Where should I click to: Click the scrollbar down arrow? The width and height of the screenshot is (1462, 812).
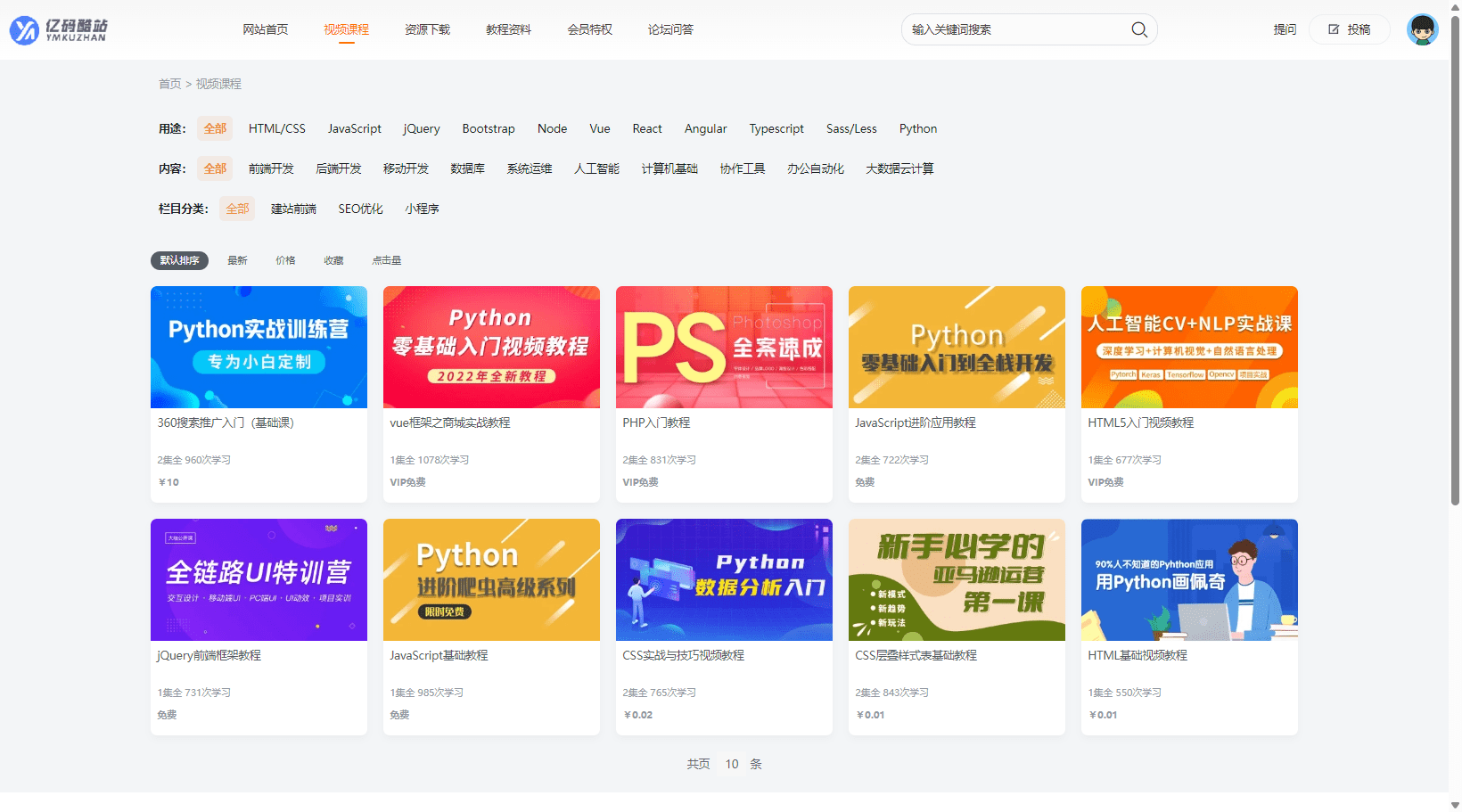(x=1455, y=804)
